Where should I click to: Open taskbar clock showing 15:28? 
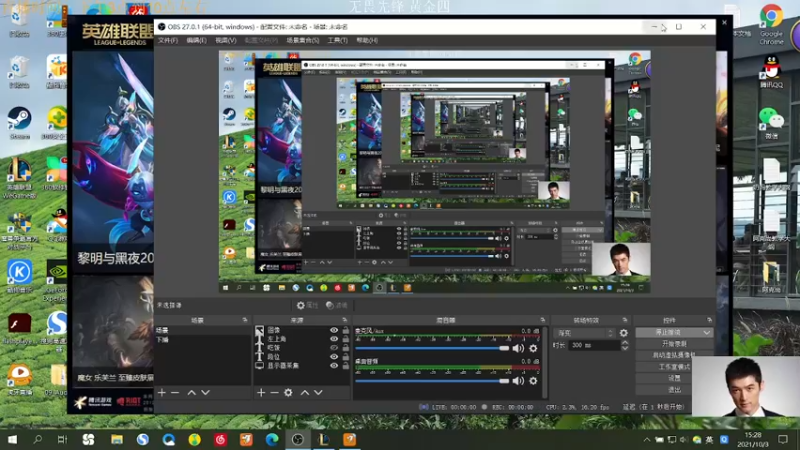(753, 439)
